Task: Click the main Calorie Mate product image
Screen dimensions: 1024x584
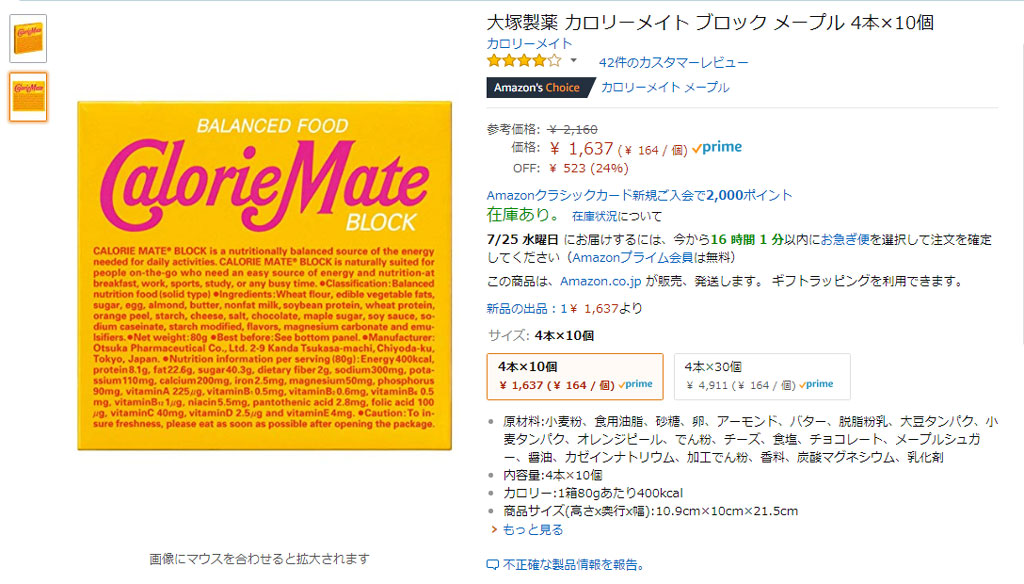Action: [264, 275]
